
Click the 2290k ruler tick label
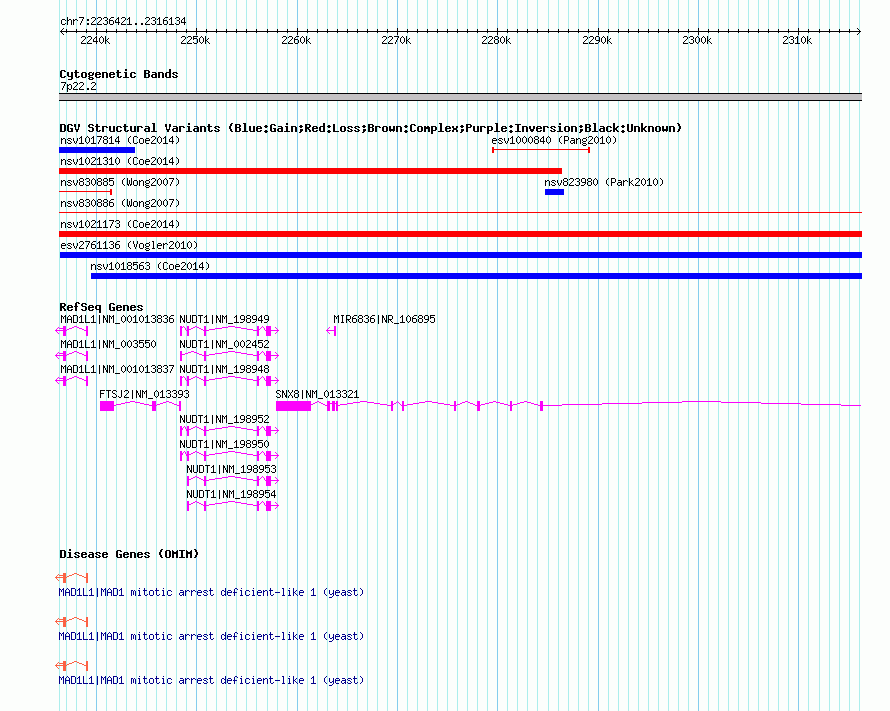(x=597, y=40)
